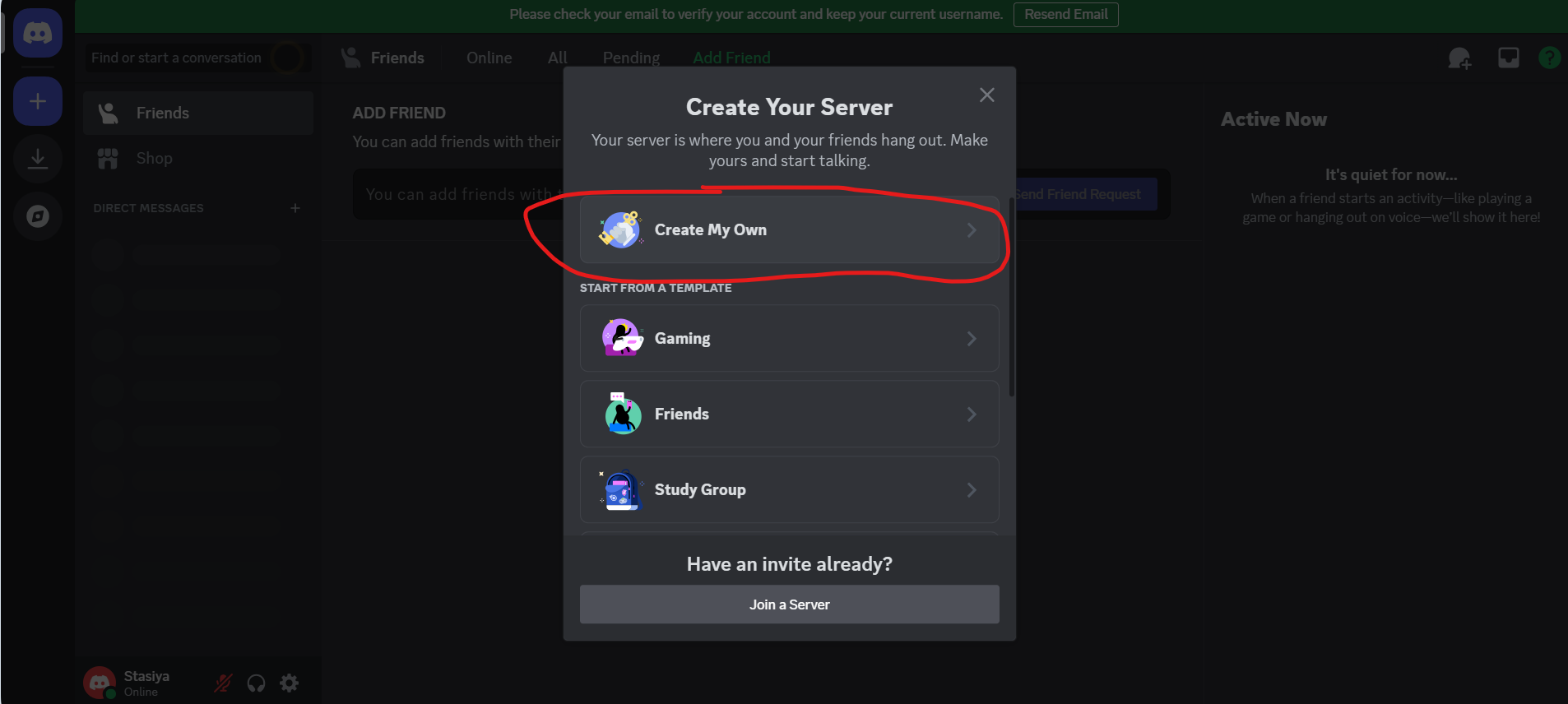Click the New Group DM icon
This screenshot has width=1568, height=704.
[1459, 58]
